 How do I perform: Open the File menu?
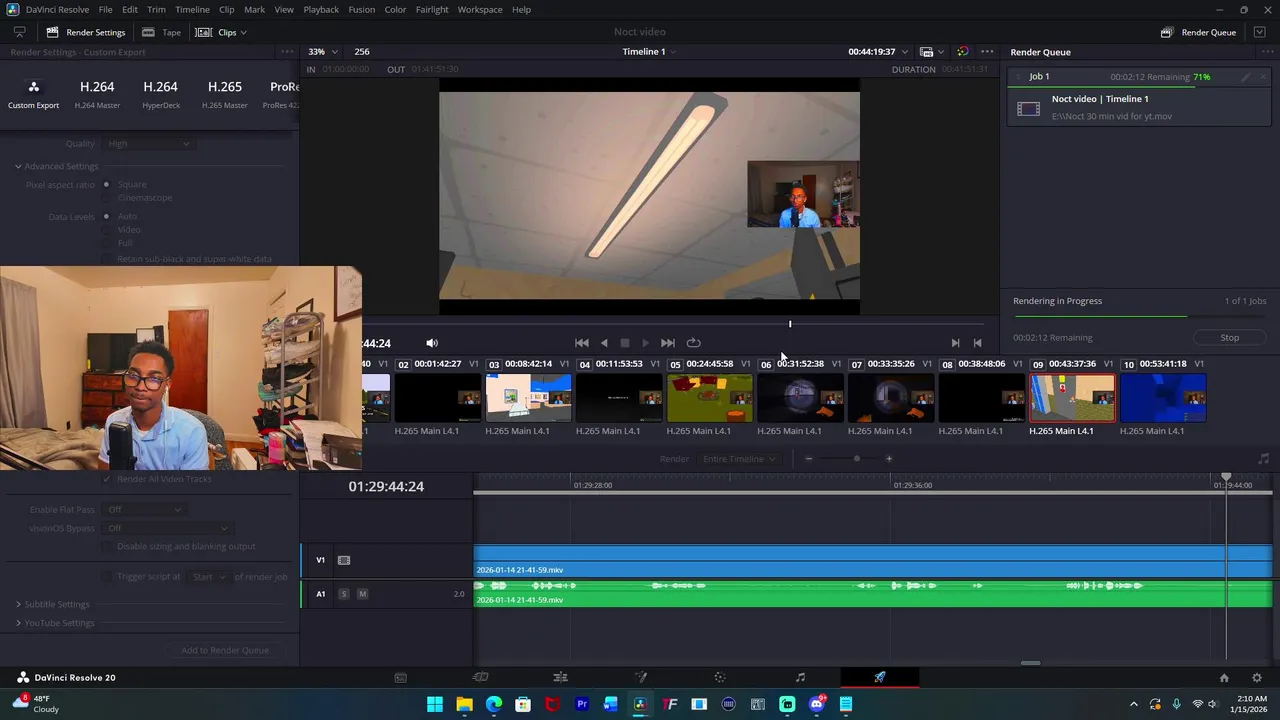point(105,9)
